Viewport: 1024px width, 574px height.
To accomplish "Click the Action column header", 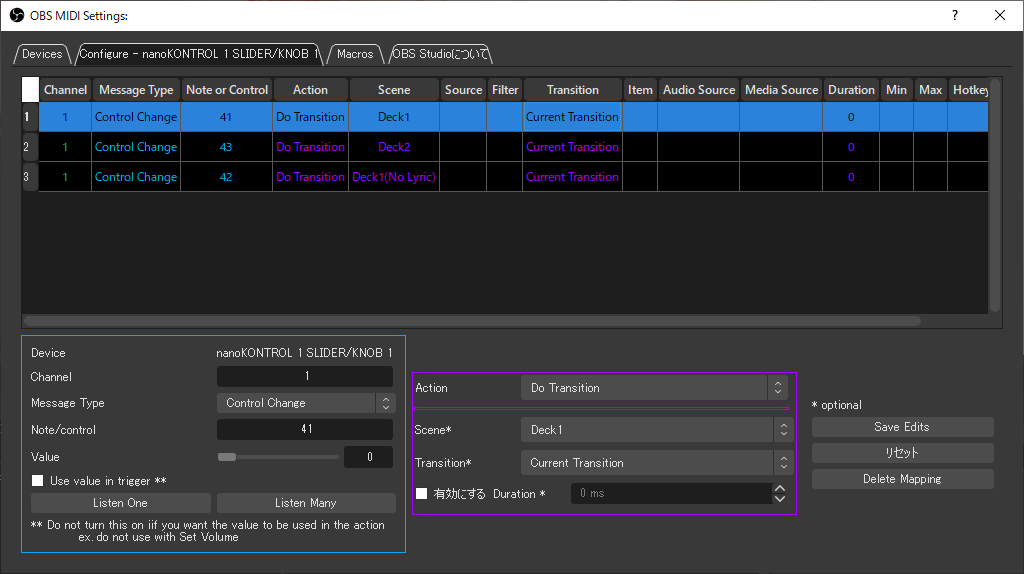I will pos(310,89).
